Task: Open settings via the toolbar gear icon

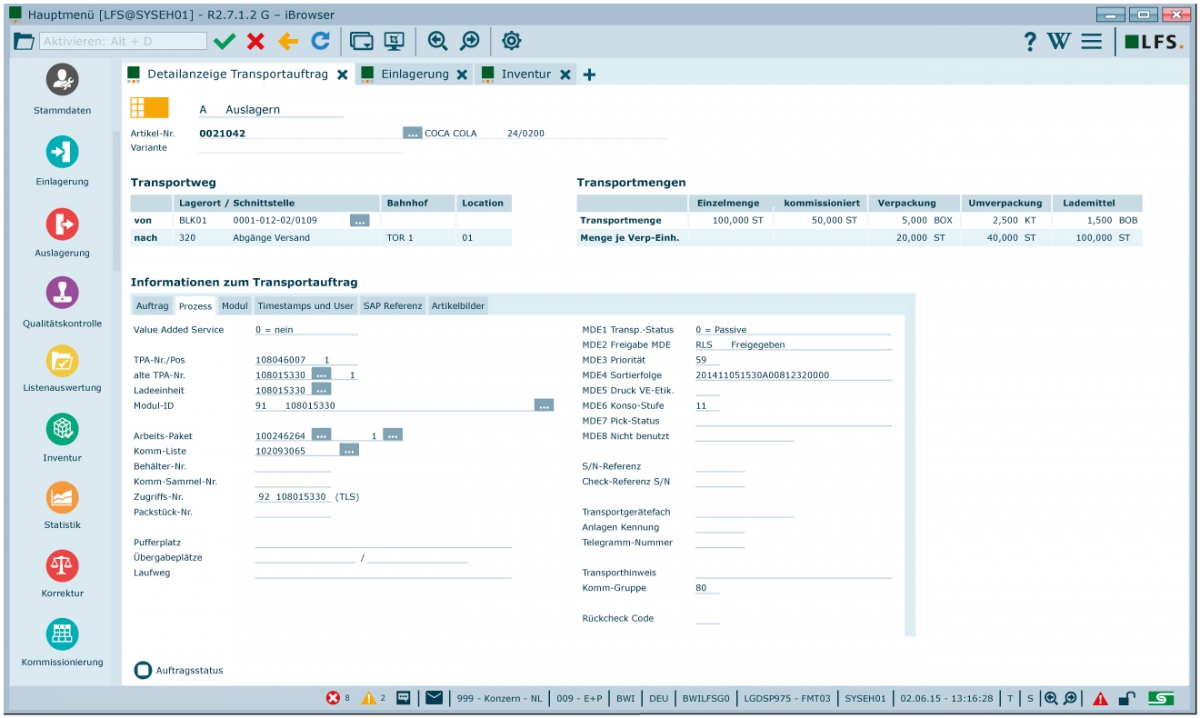Action: [x=511, y=41]
